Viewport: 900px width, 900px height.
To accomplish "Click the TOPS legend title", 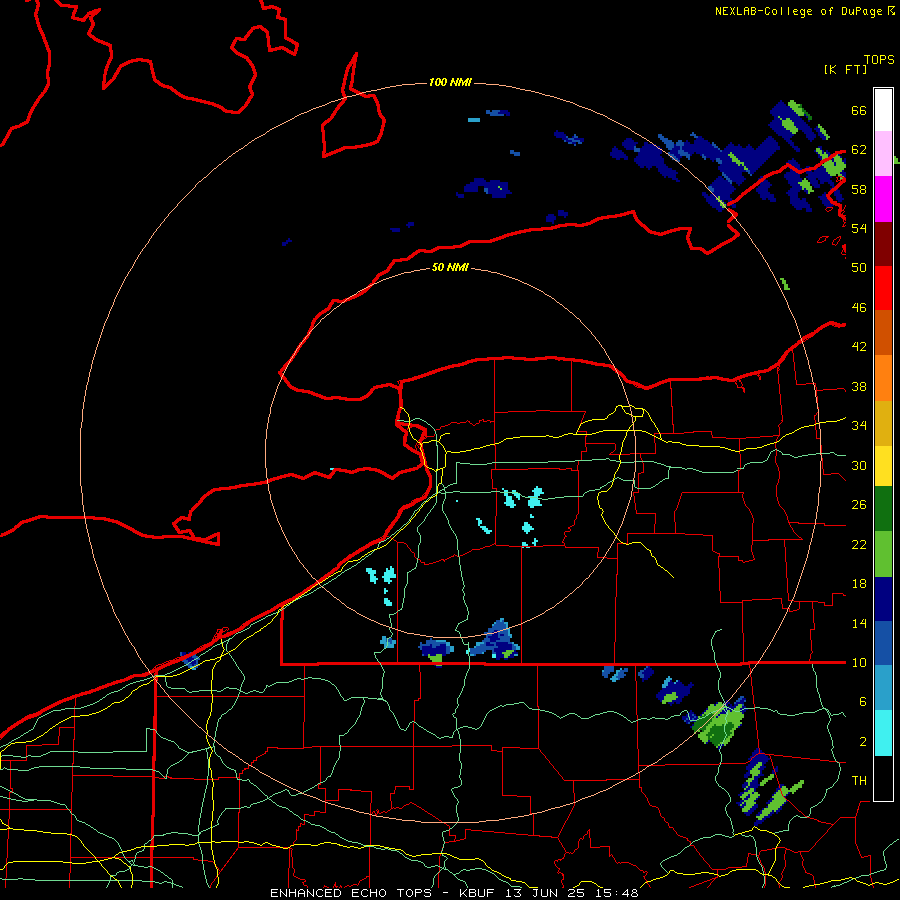I will pos(879,60).
